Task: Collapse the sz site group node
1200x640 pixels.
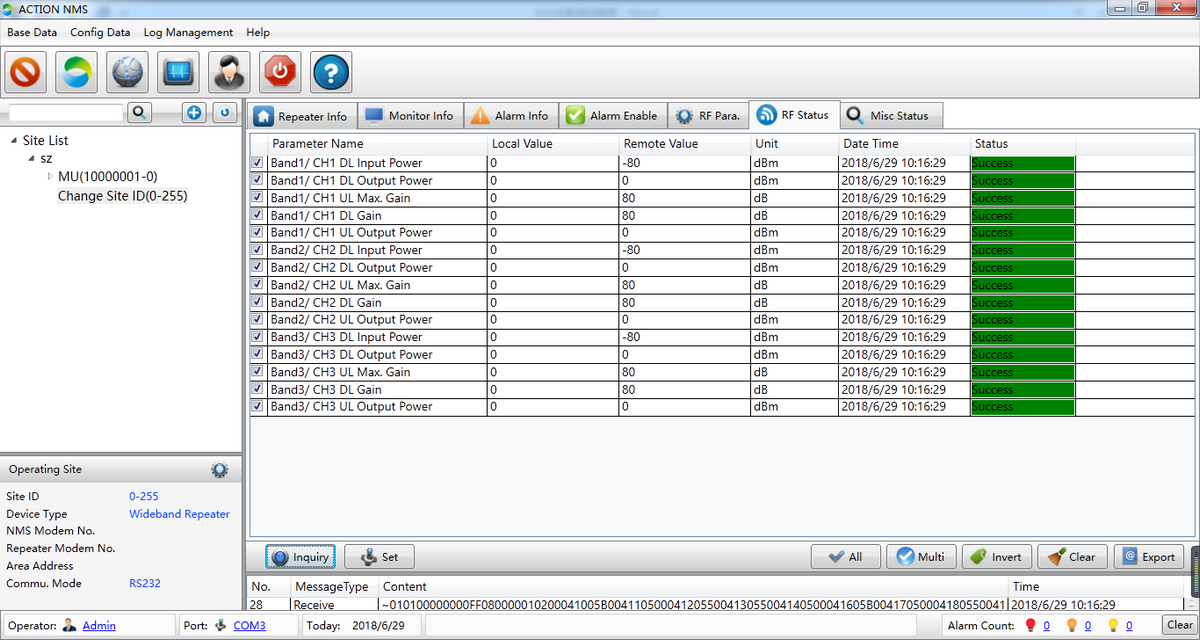Action: pos(32,159)
